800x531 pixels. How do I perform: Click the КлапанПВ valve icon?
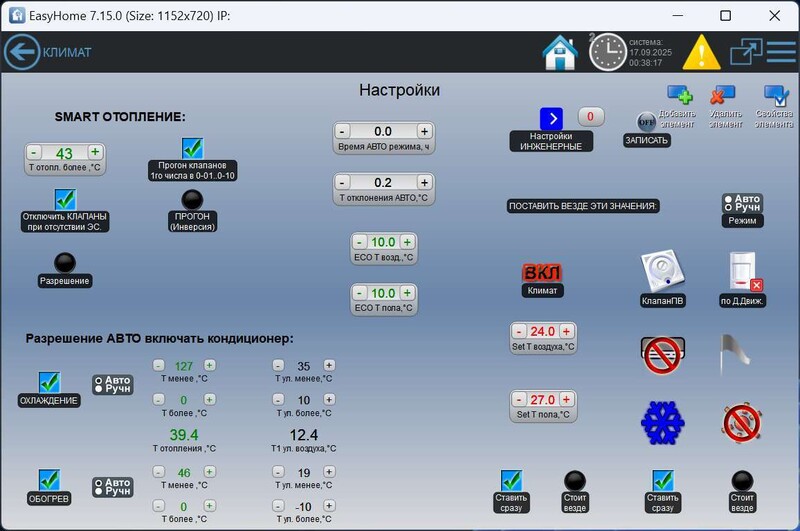click(x=662, y=270)
